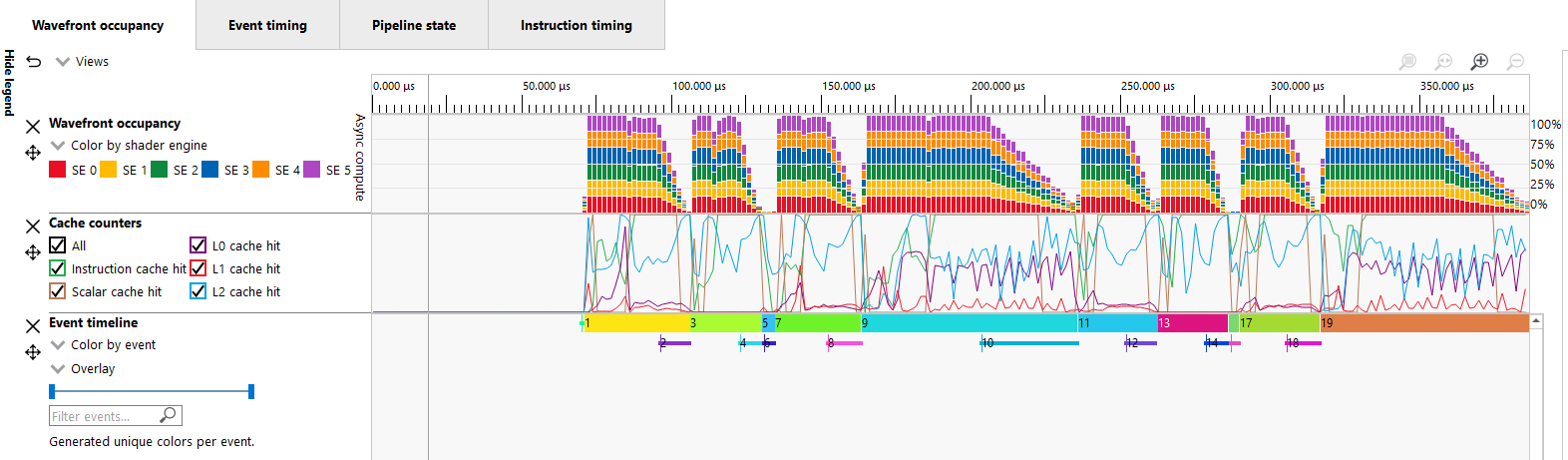Select event 9 cyan bar in timeline
The width and height of the screenshot is (1568, 460).
[x=969, y=323]
